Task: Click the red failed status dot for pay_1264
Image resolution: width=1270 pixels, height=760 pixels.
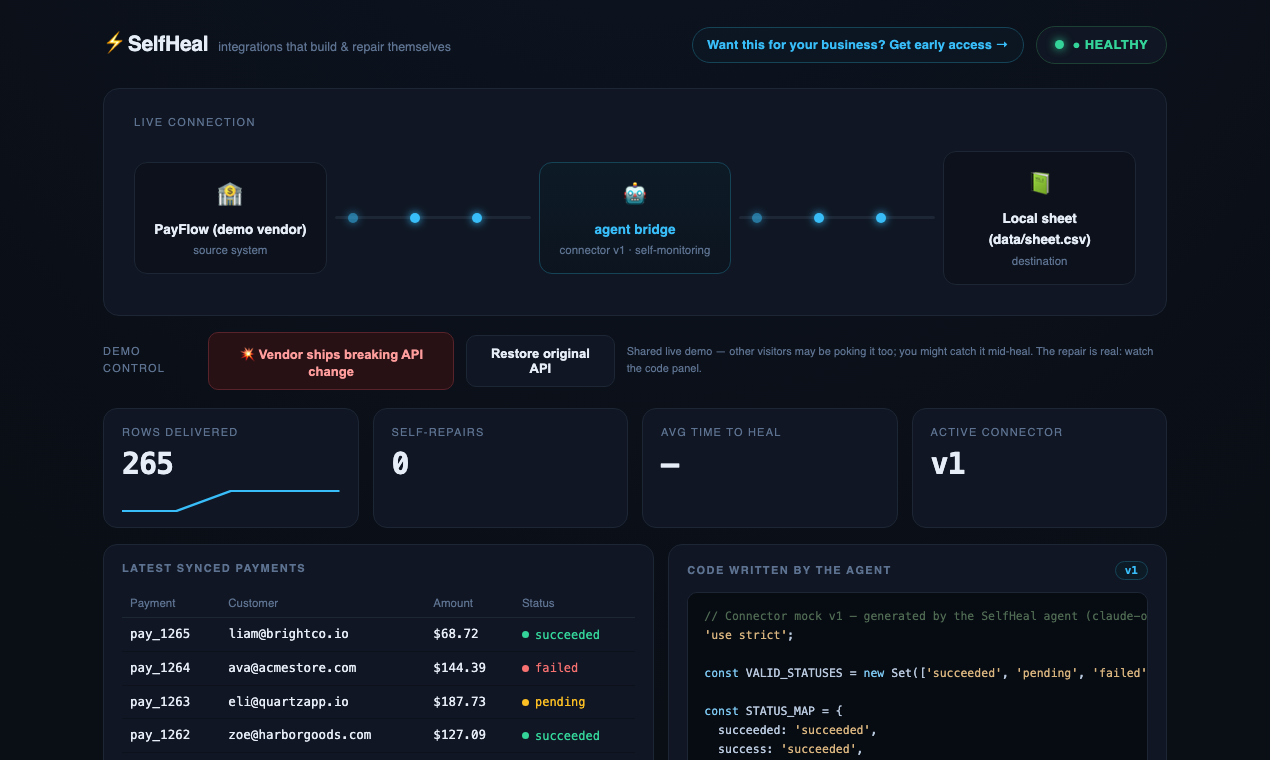Action: [x=526, y=668]
